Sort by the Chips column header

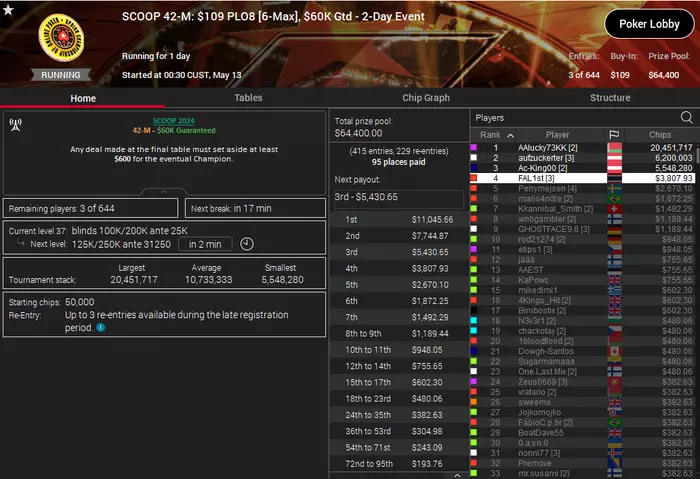[659, 135]
